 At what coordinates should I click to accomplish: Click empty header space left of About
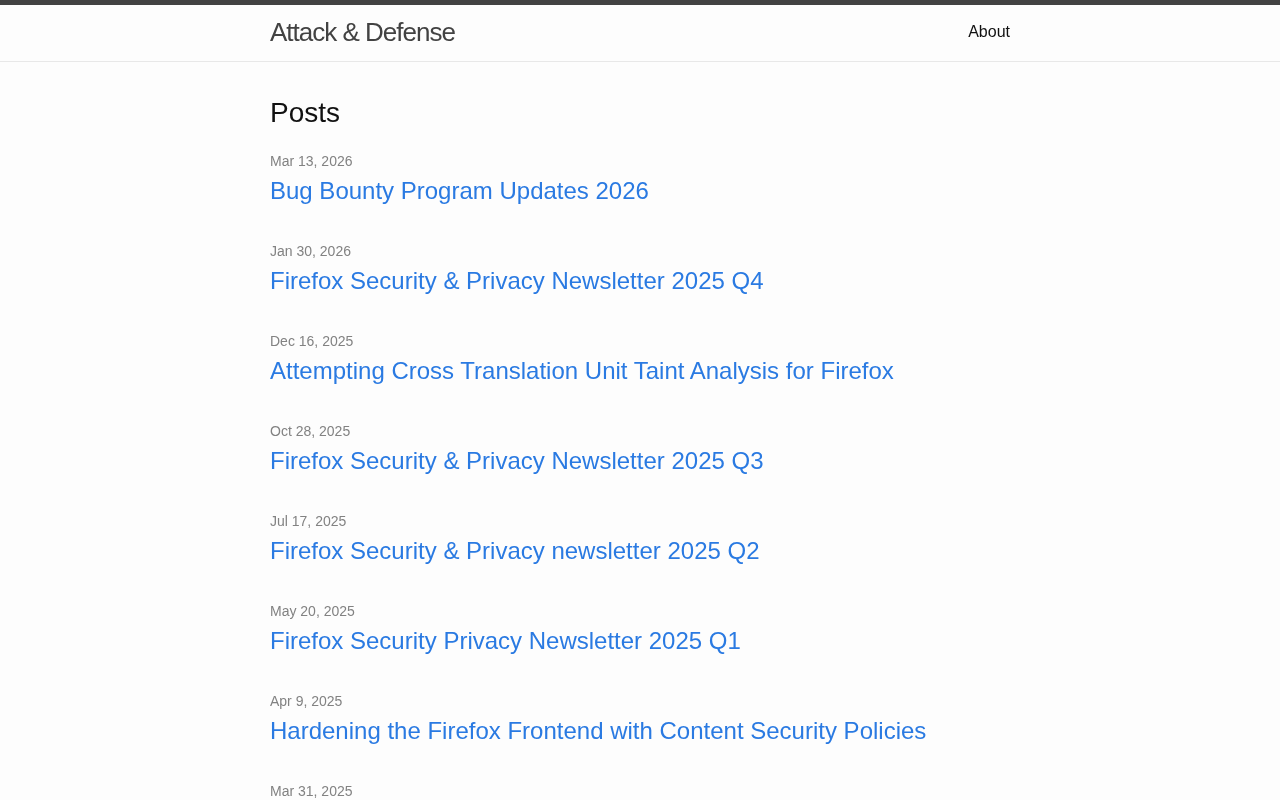(x=700, y=32)
